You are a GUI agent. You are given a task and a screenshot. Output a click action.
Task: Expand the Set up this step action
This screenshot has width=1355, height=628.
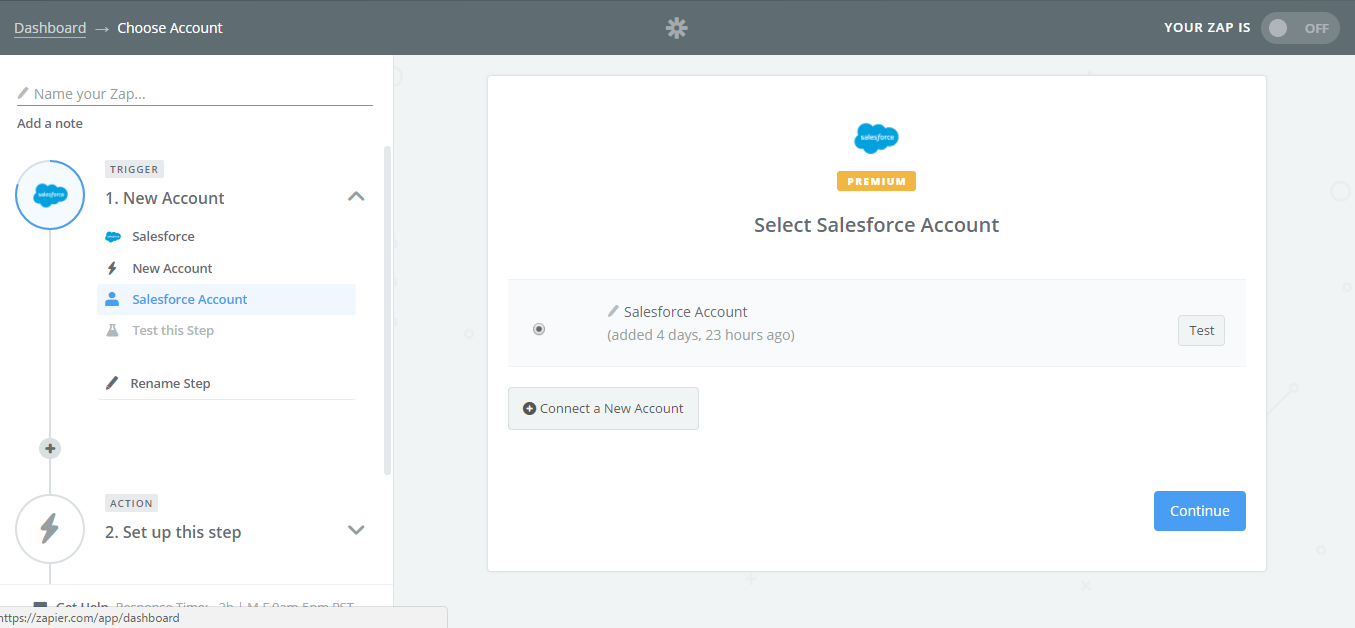point(356,530)
